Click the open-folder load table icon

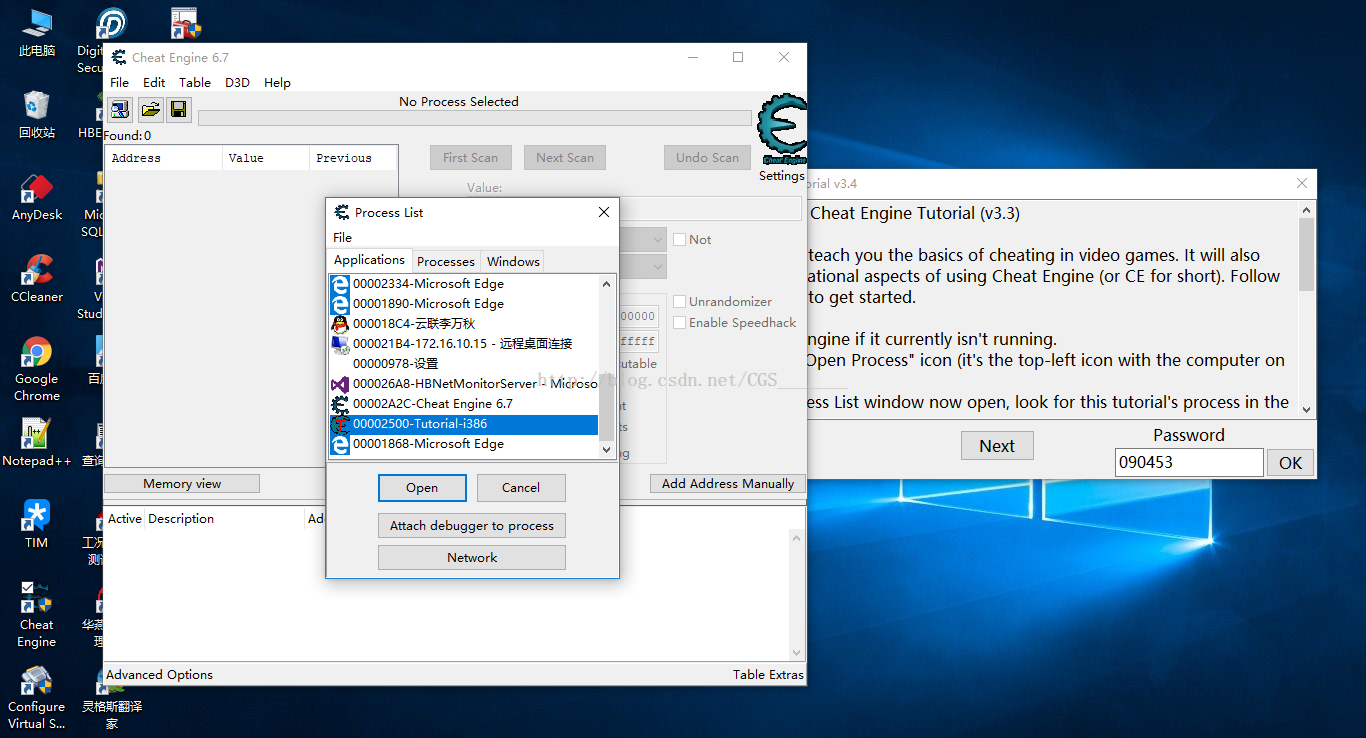point(150,110)
